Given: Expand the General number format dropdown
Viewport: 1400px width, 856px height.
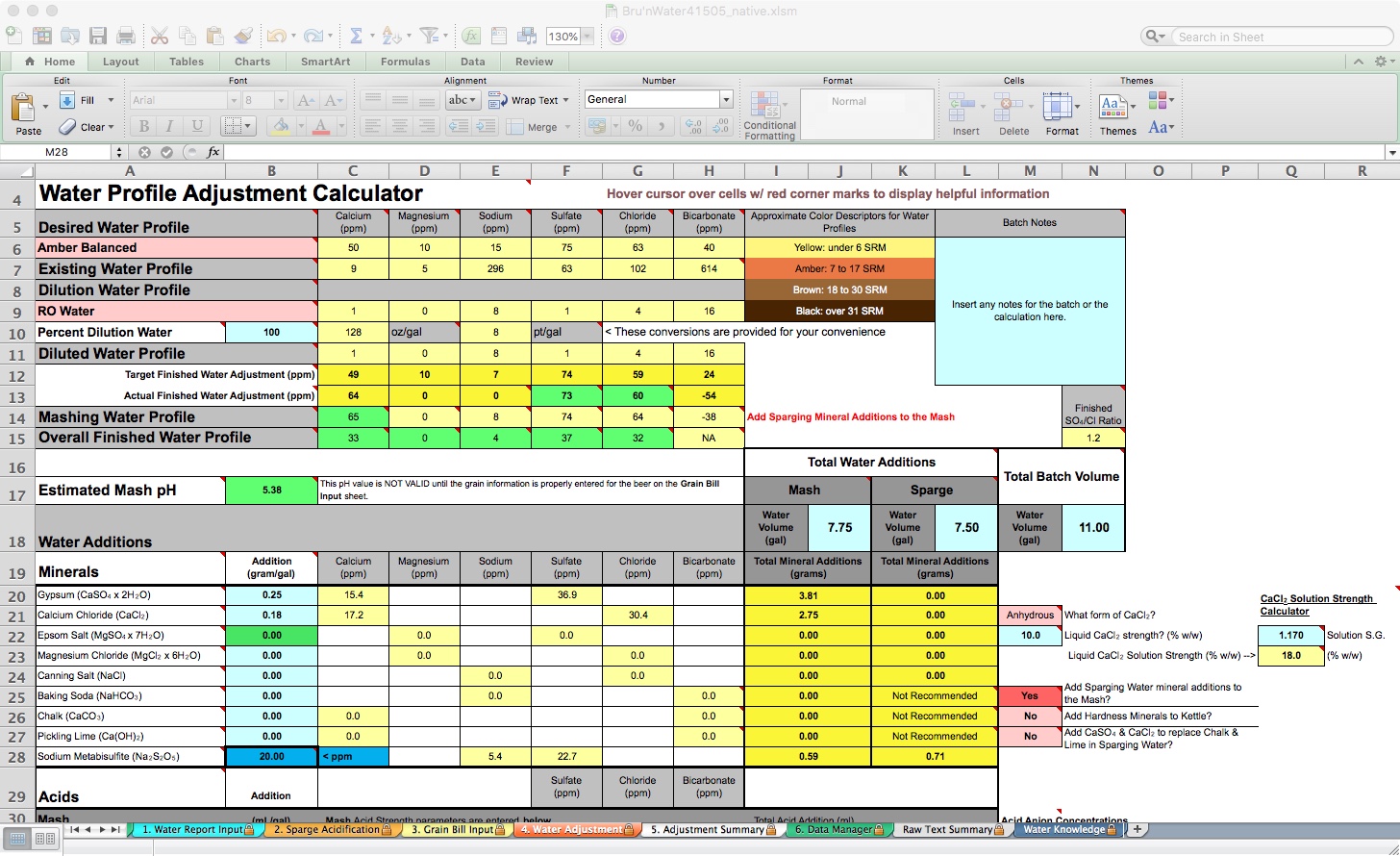Looking at the screenshot, I should pyautogui.click(x=726, y=99).
